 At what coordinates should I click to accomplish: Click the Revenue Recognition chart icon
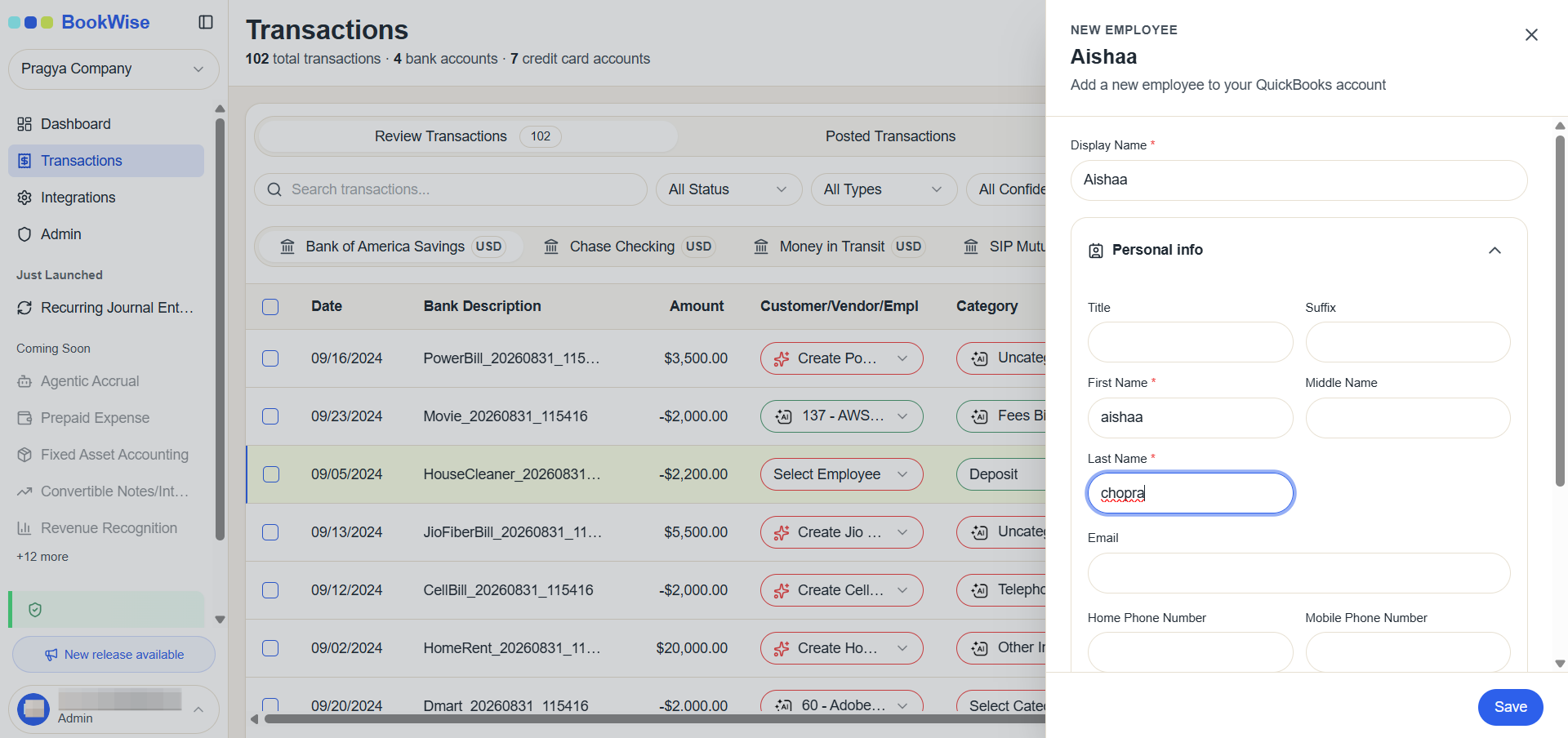coord(24,528)
